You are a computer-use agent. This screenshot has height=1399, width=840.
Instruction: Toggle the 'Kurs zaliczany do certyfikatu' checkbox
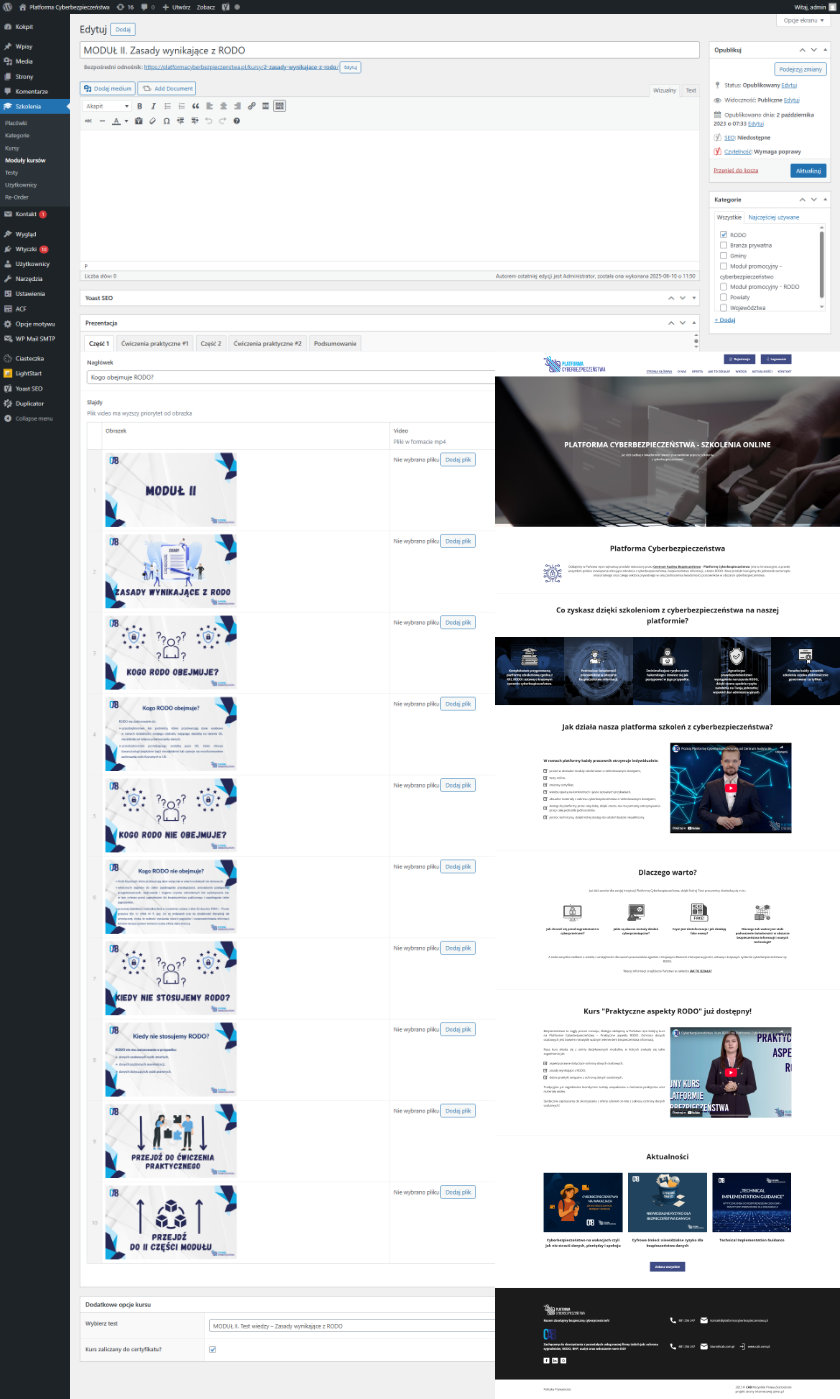[x=211, y=1349]
